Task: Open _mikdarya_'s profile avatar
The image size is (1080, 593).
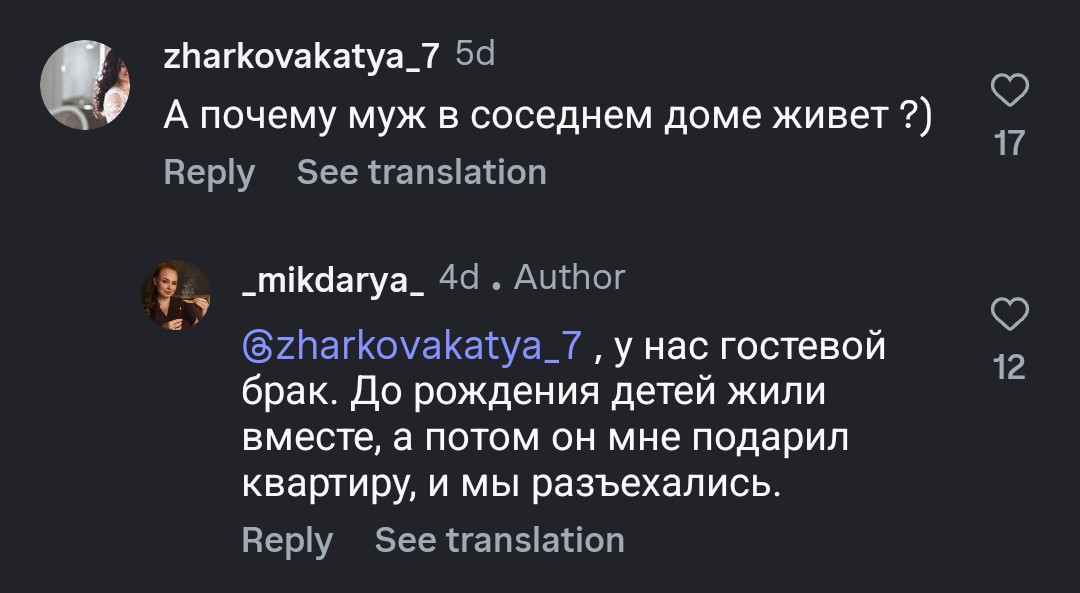Action: click(x=179, y=294)
